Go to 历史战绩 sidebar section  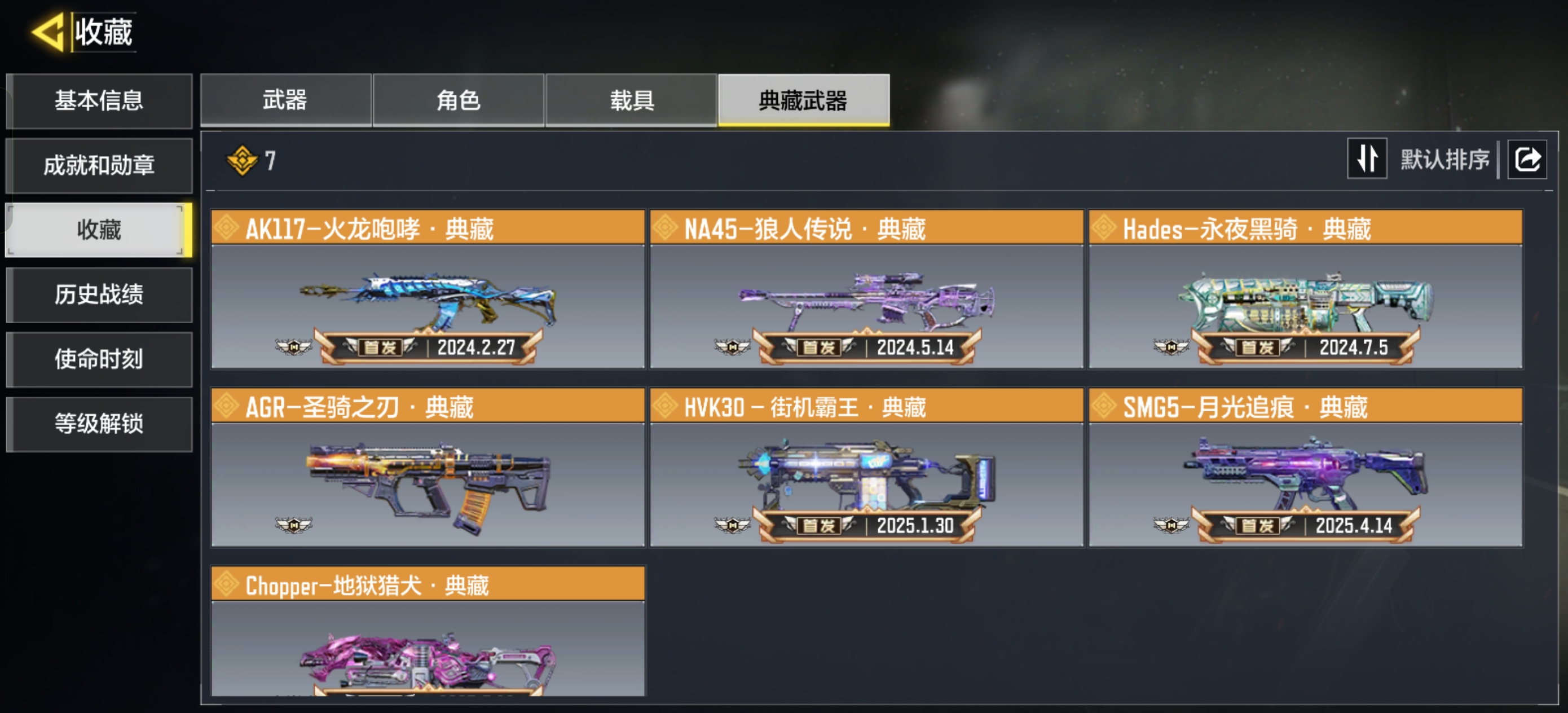pos(99,294)
